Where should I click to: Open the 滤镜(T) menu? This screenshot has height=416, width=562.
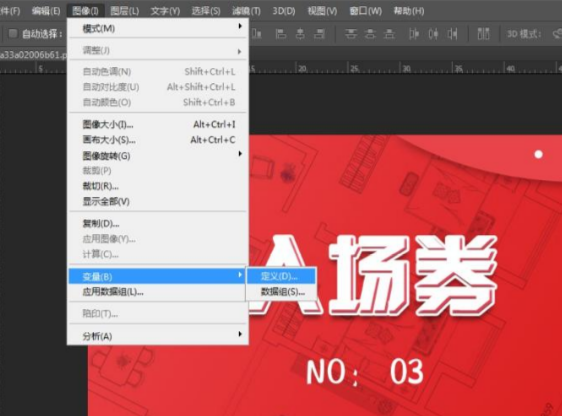[x=246, y=11]
